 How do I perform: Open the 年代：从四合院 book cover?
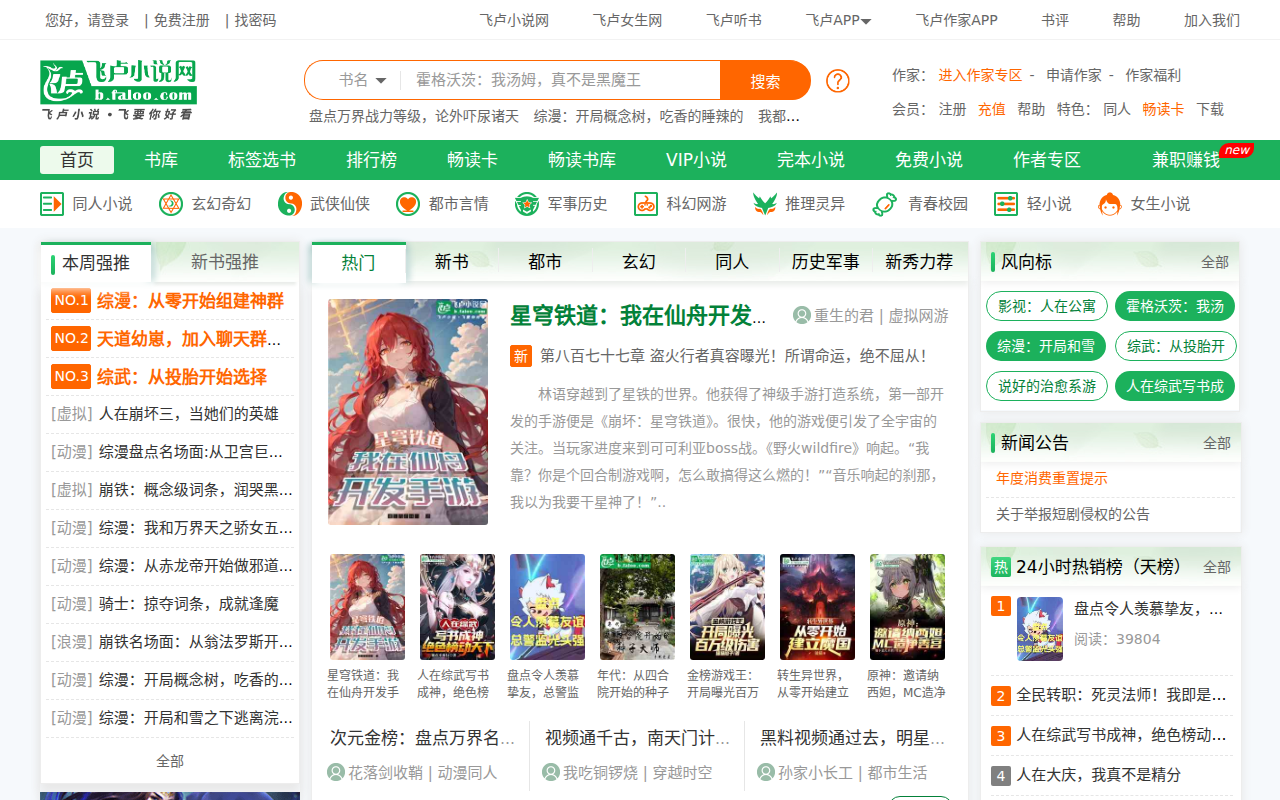(x=637, y=607)
